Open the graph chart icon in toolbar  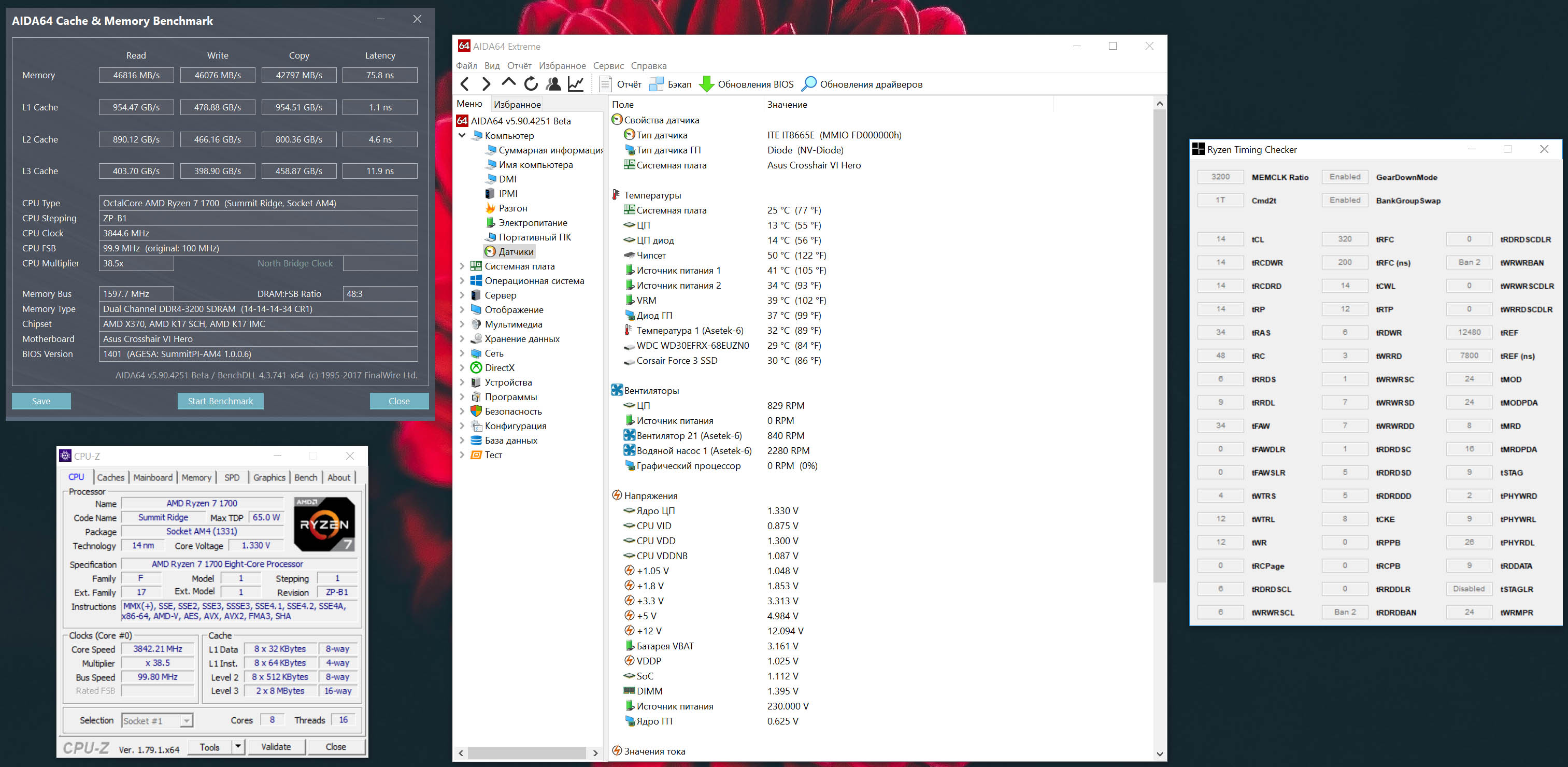click(575, 84)
